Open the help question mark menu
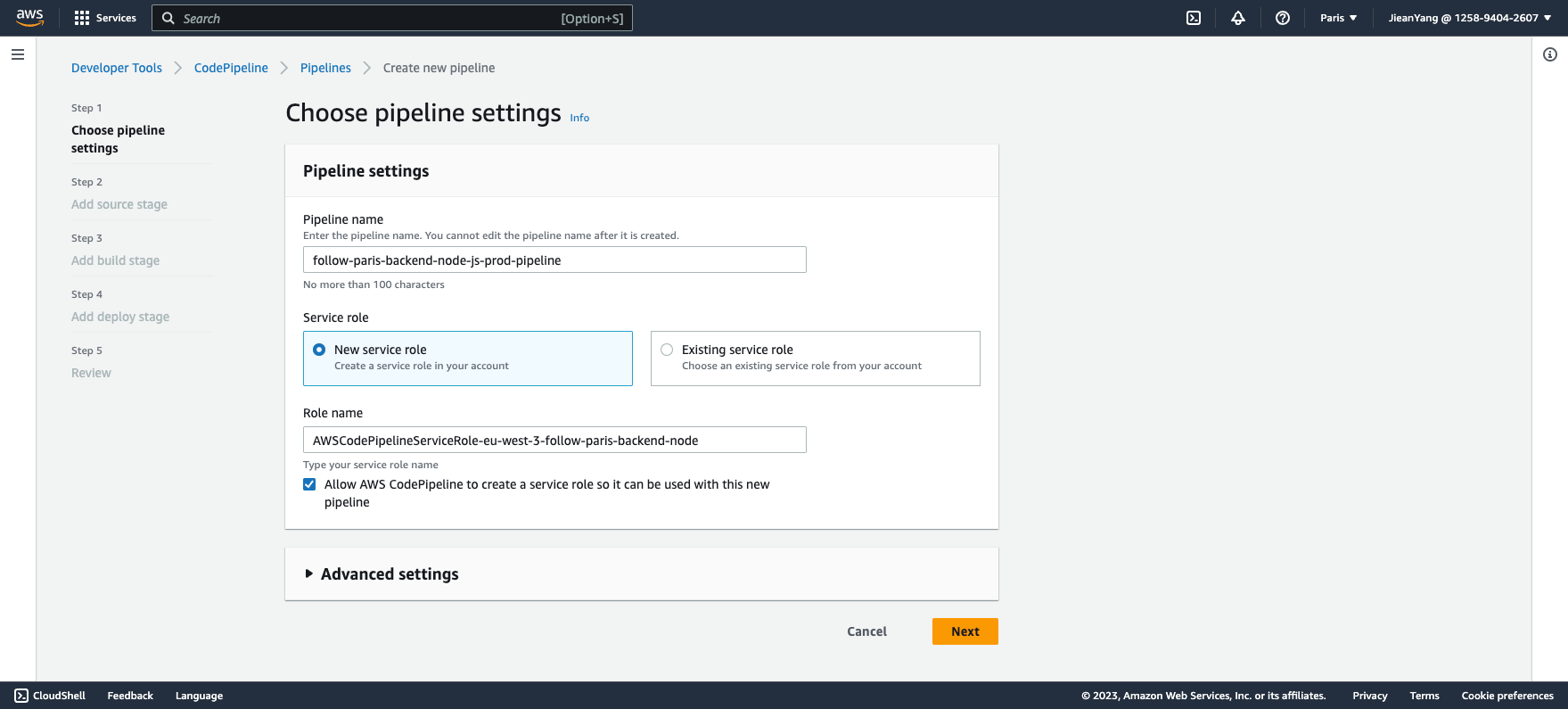Viewport: 1568px width, 709px height. pos(1283,18)
